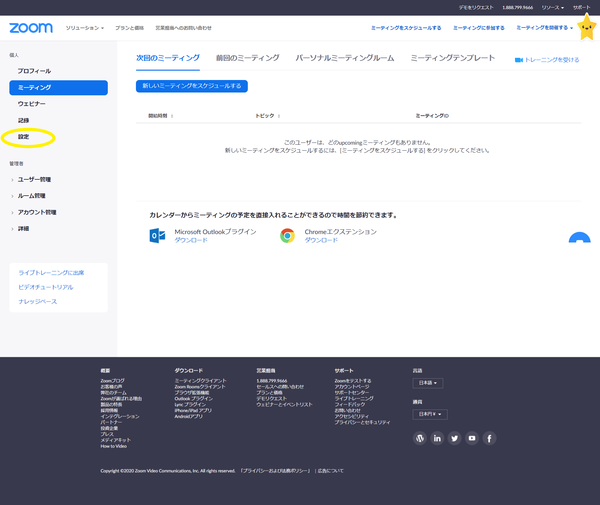Click the video camera icon beside トレーニングを受ける

click(518, 60)
